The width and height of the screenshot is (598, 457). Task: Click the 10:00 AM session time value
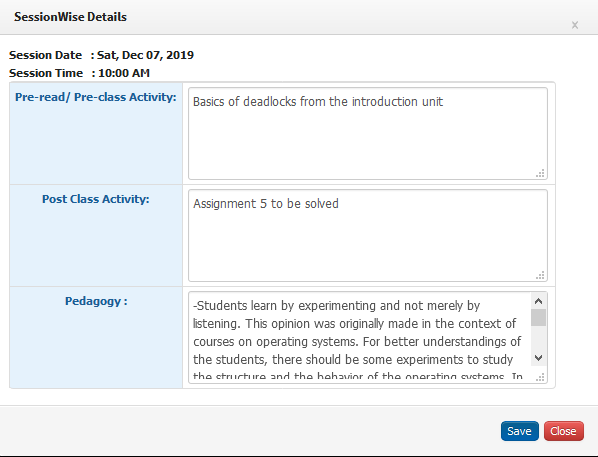tap(124, 73)
